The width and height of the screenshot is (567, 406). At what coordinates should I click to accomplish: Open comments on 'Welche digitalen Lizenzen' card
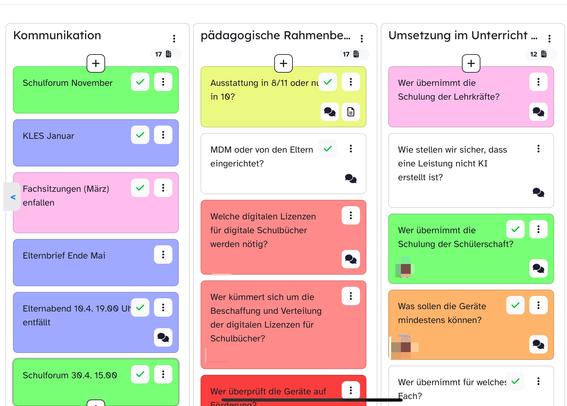pyautogui.click(x=351, y=259)
